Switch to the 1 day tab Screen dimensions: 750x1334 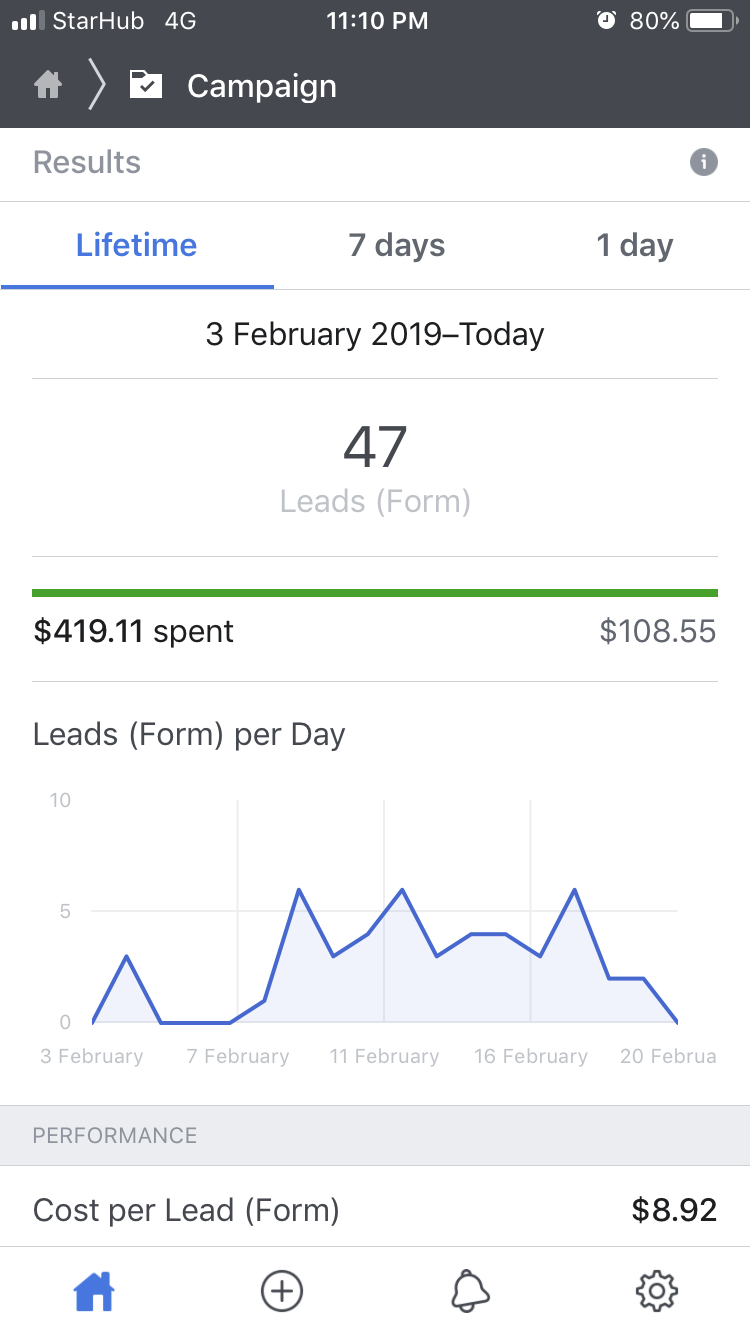(635, 246)
